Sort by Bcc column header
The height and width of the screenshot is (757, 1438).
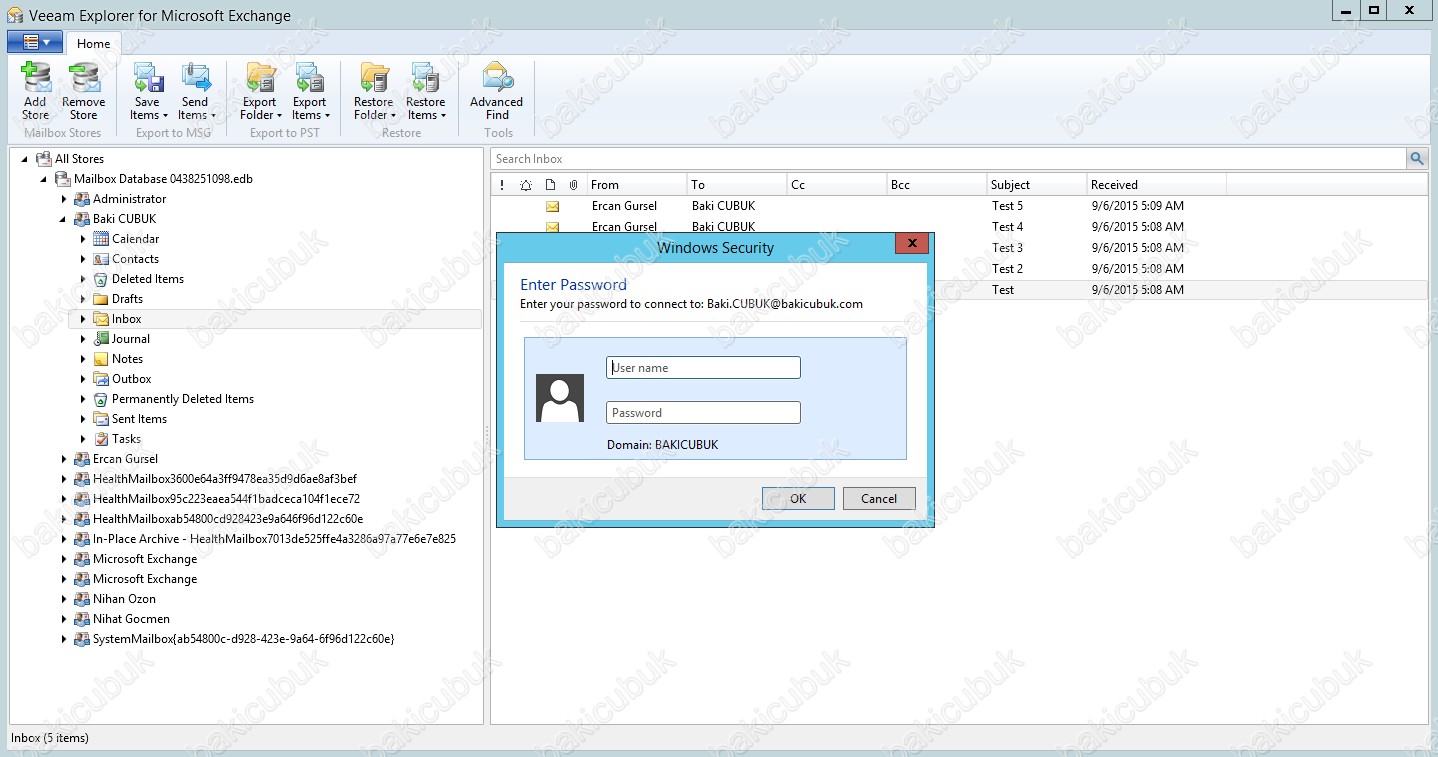(x=936, y=185)
